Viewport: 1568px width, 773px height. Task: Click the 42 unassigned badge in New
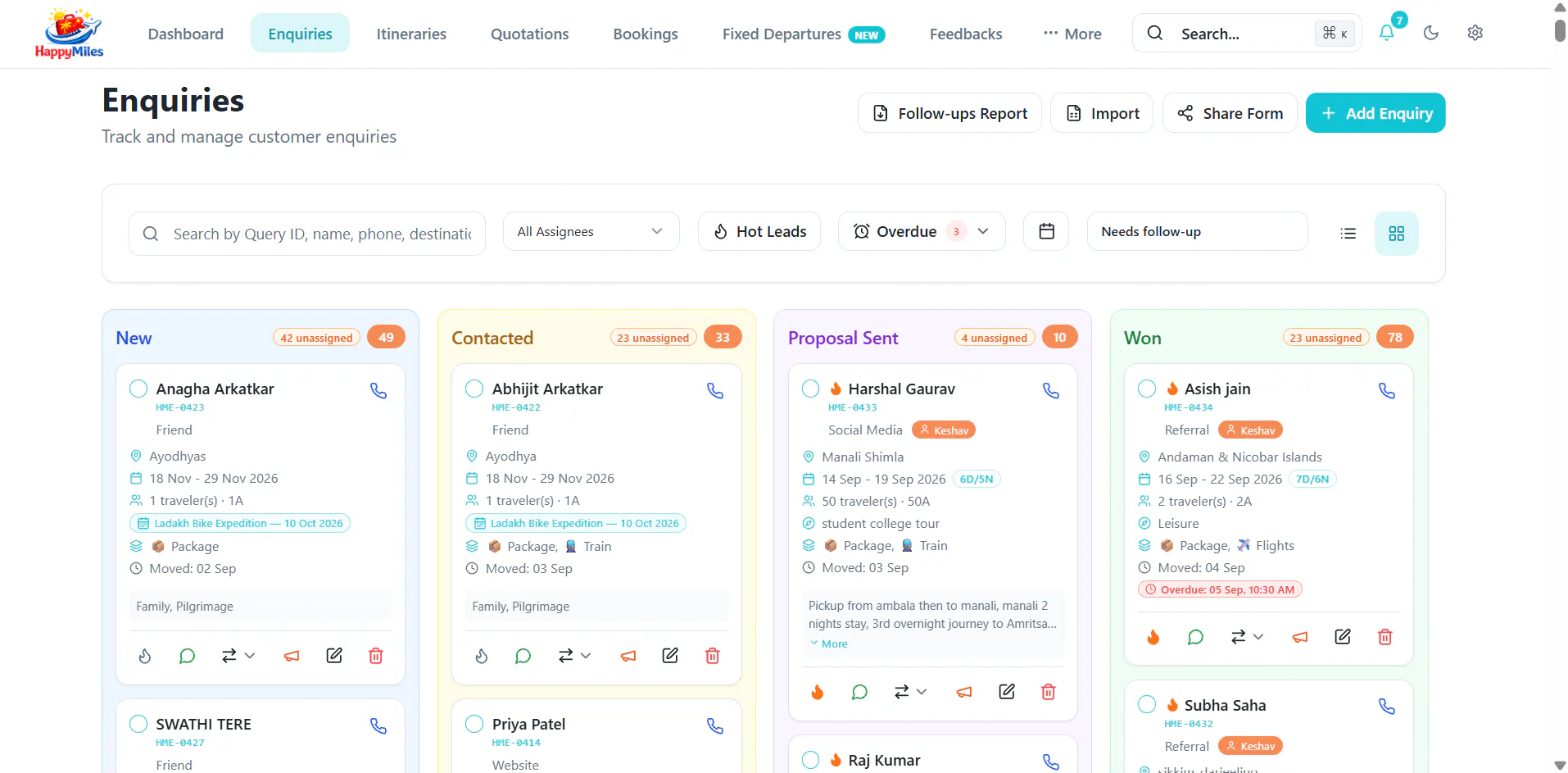pos(316,338)
